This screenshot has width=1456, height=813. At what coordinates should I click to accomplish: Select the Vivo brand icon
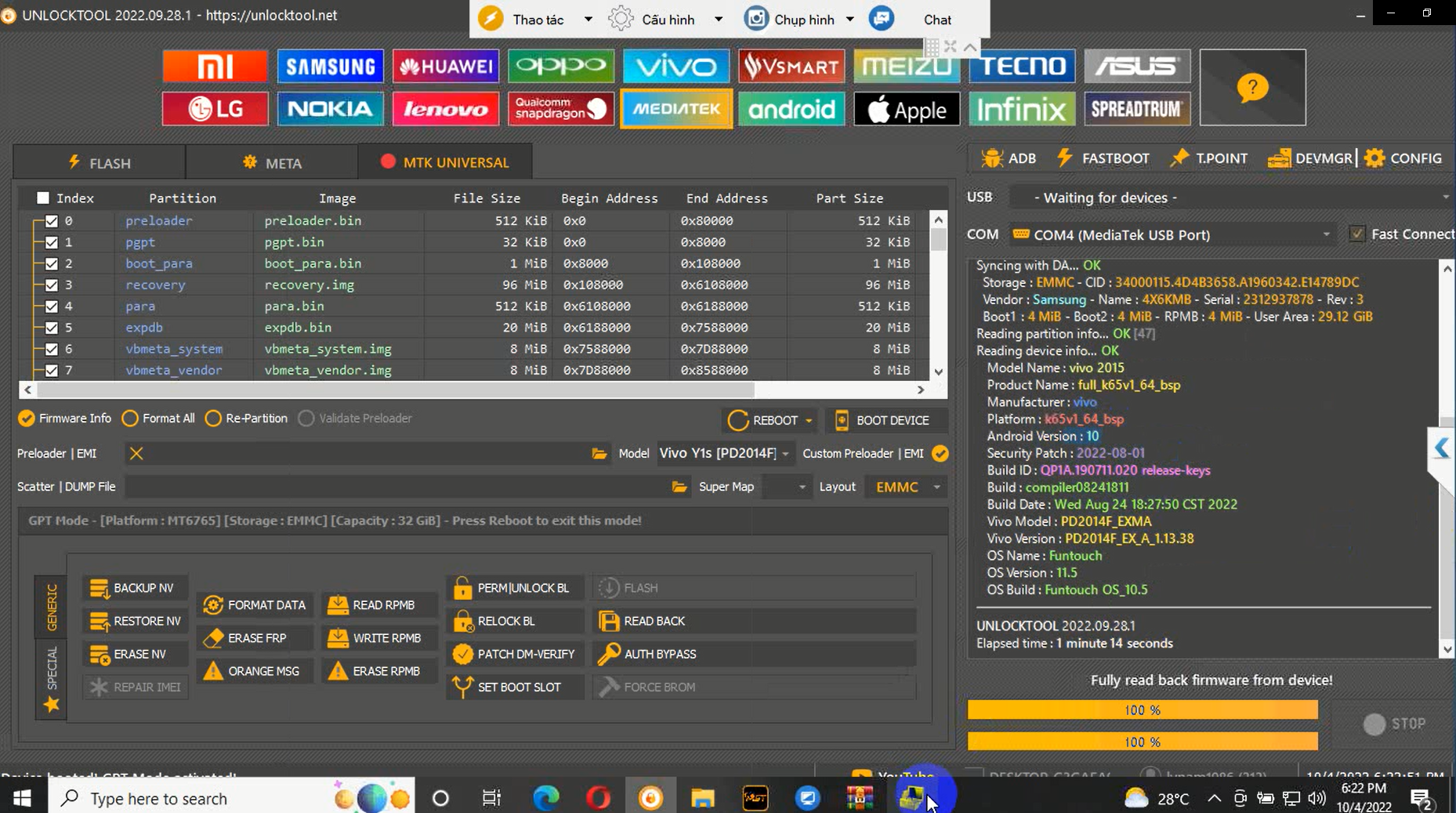click(x=676, y=67)
